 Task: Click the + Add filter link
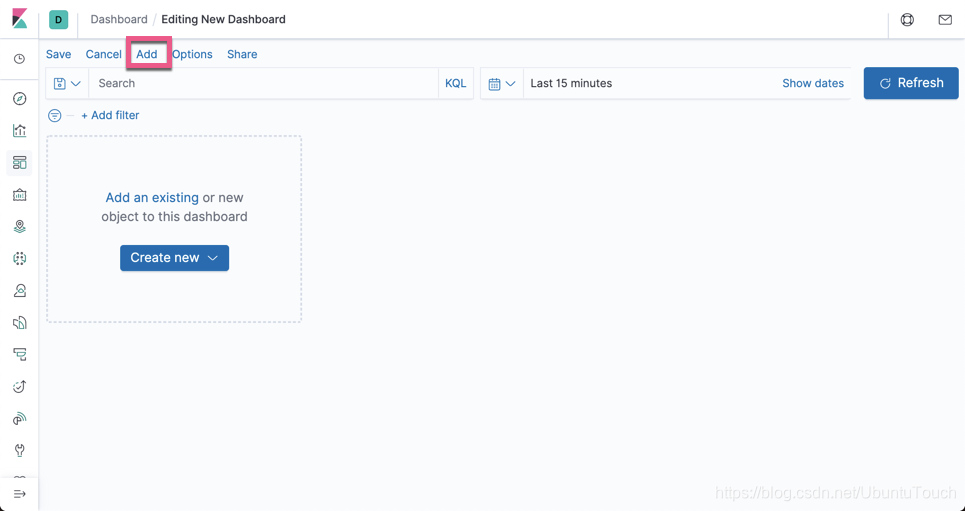click(110, 115)
